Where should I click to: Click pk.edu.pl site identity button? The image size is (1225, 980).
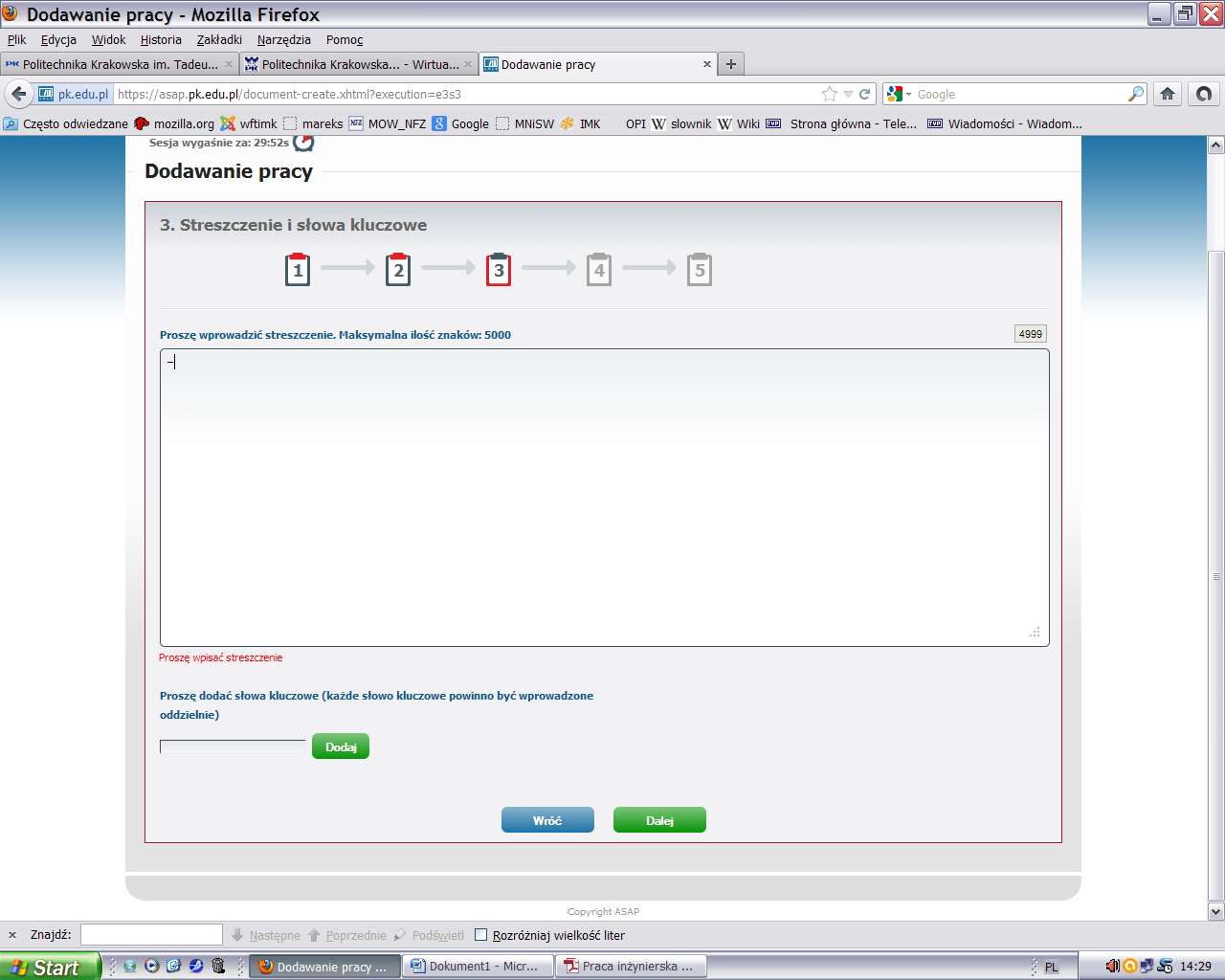coord(74,94)
